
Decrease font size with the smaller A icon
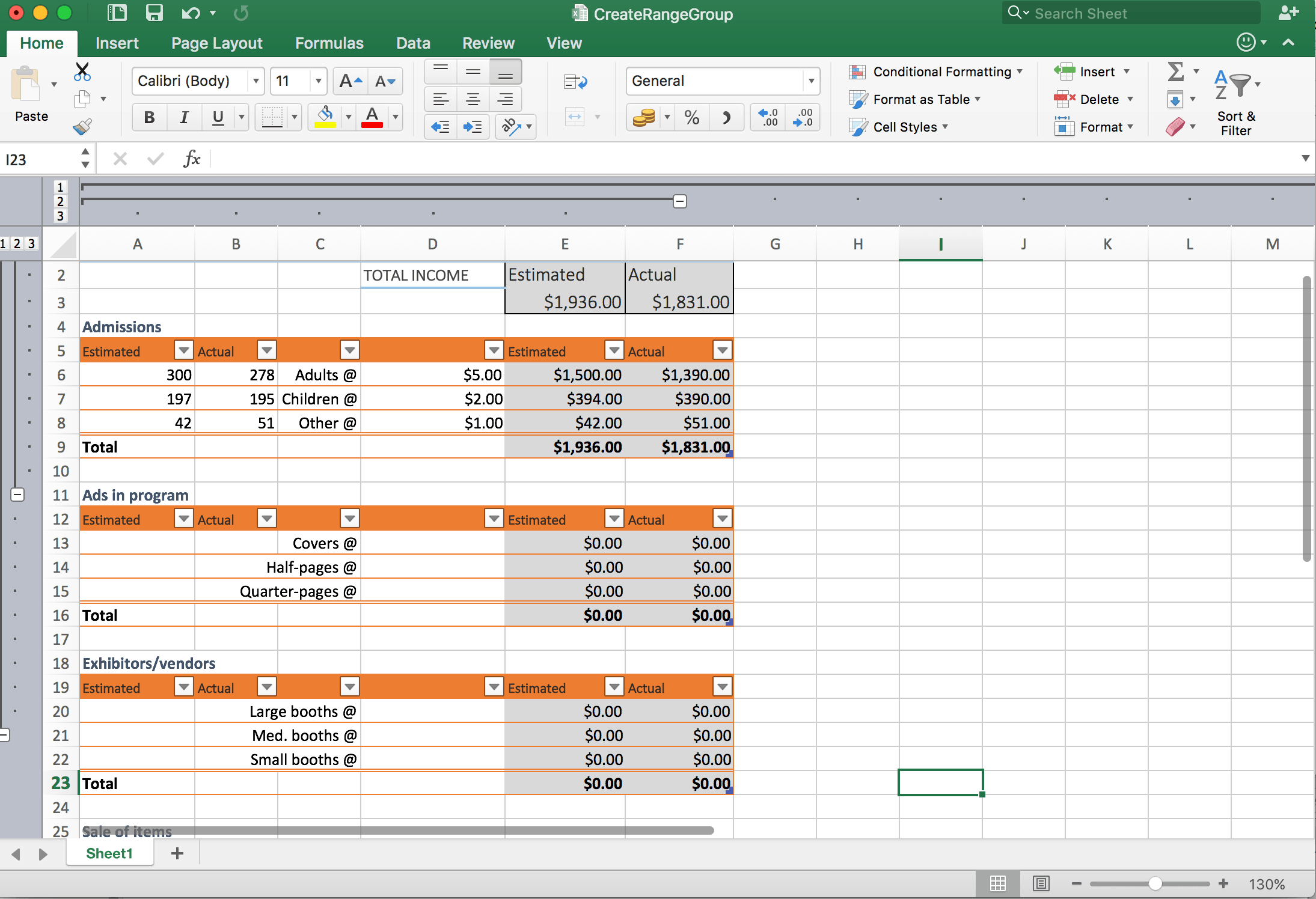(385, 81)
